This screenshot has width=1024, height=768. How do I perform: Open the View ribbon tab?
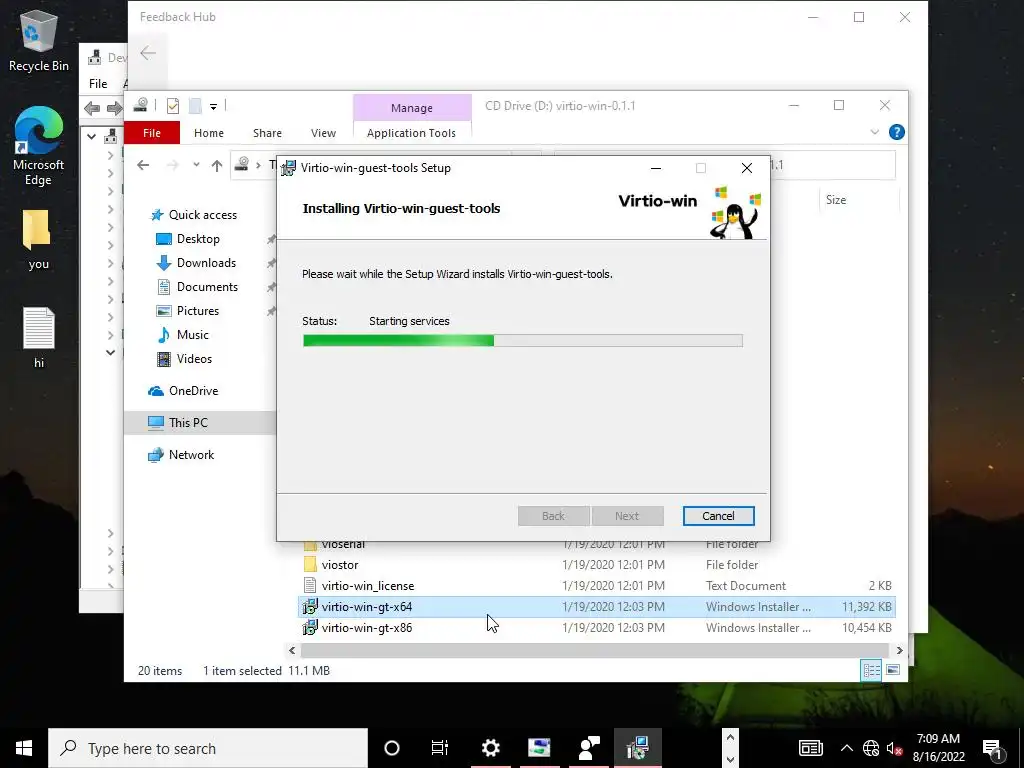point(323,133)
